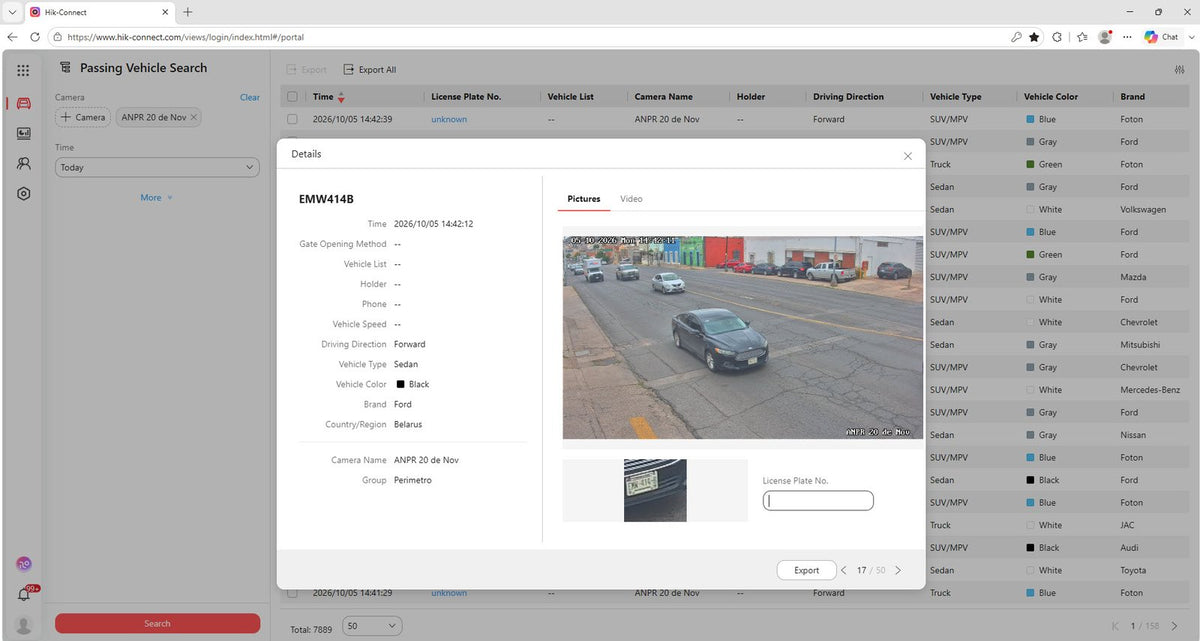Click the Volkswagen brand cell
The width and height of the screenshot is (1200, 641).
tap(1144, 210)
